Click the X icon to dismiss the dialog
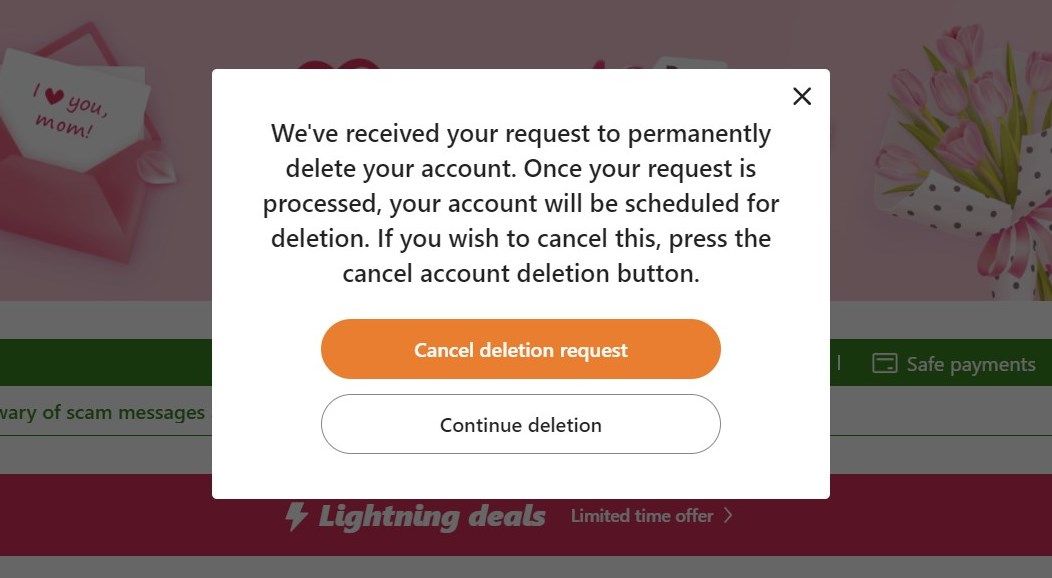Viewport: 1052px width, 578px height. [x=801, y=96]
